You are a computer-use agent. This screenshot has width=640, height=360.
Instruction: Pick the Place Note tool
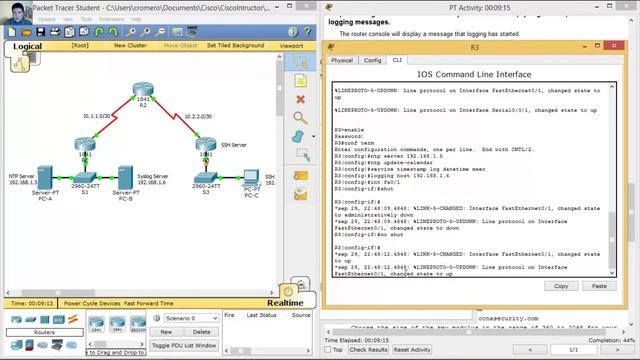(300, 81)
